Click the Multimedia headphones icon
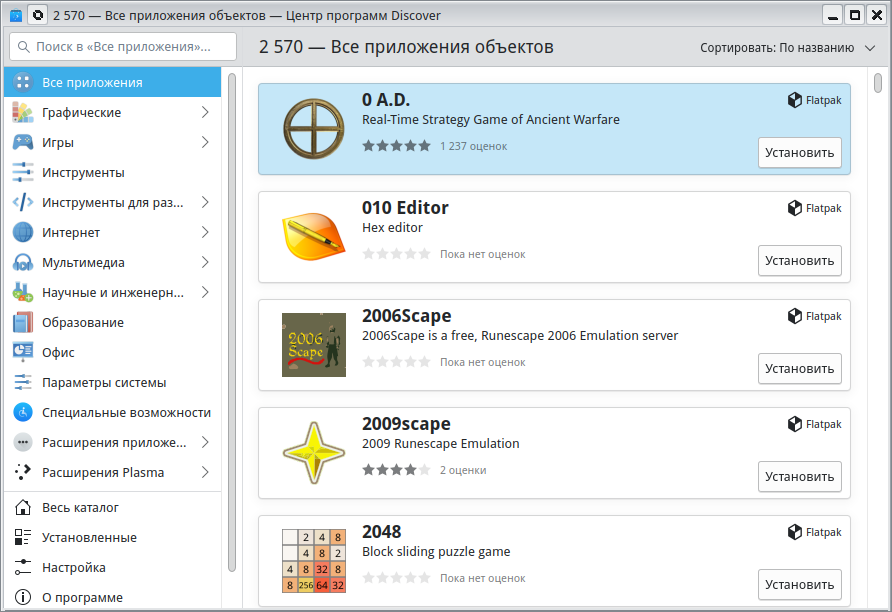Viewport: 892px width, 612px height. coord(23,263)
